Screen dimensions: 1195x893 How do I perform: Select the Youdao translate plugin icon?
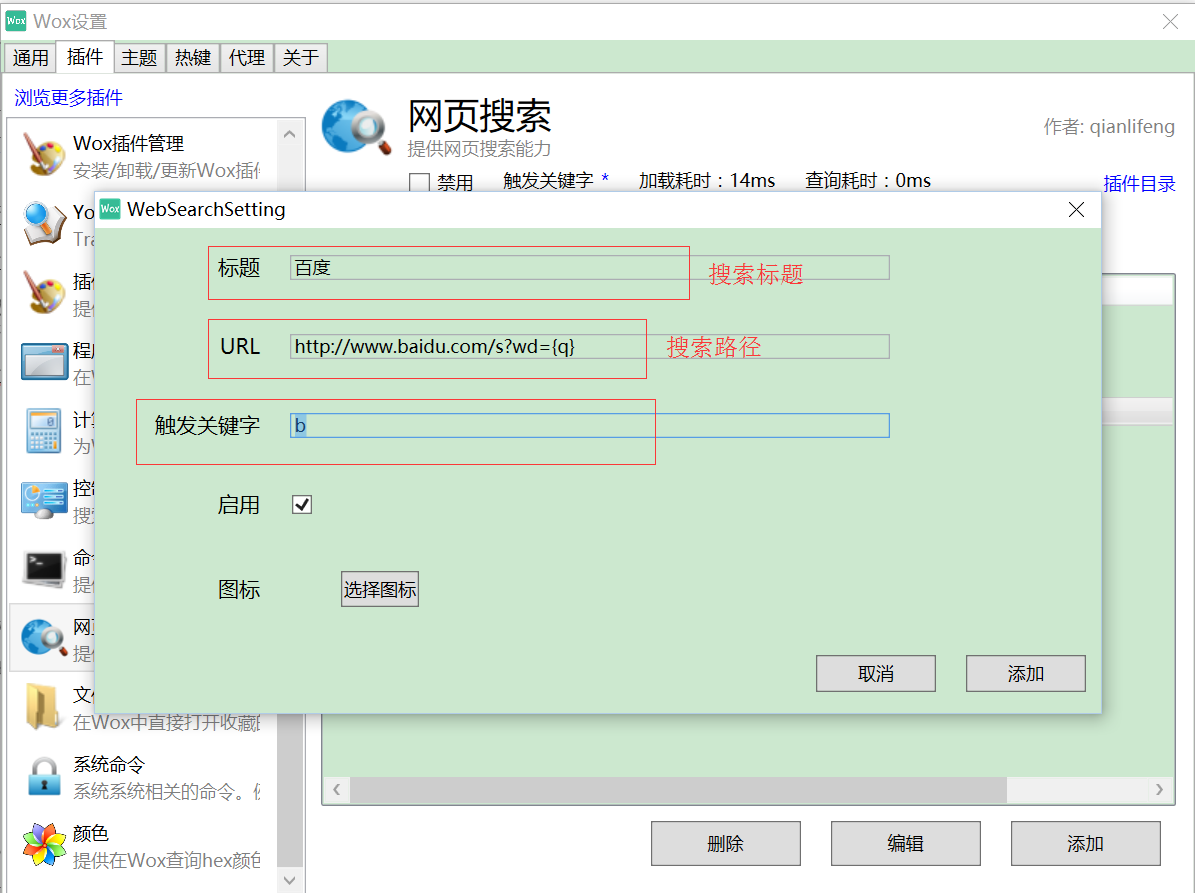43,223
